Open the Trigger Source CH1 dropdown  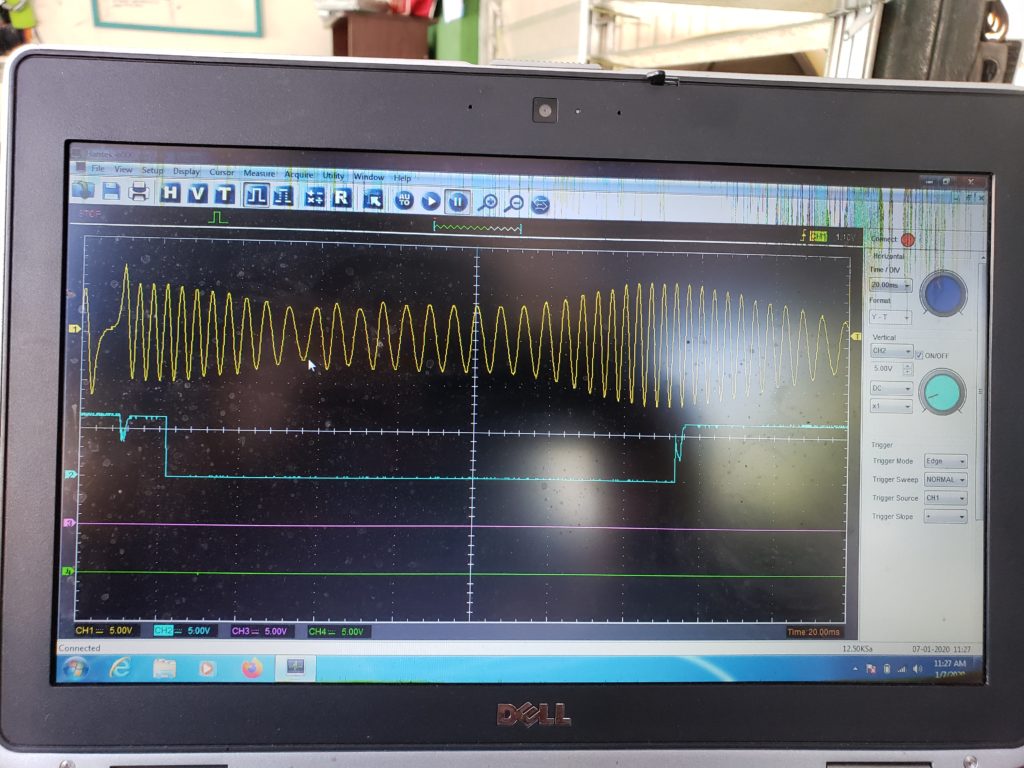tap(946, 498)
